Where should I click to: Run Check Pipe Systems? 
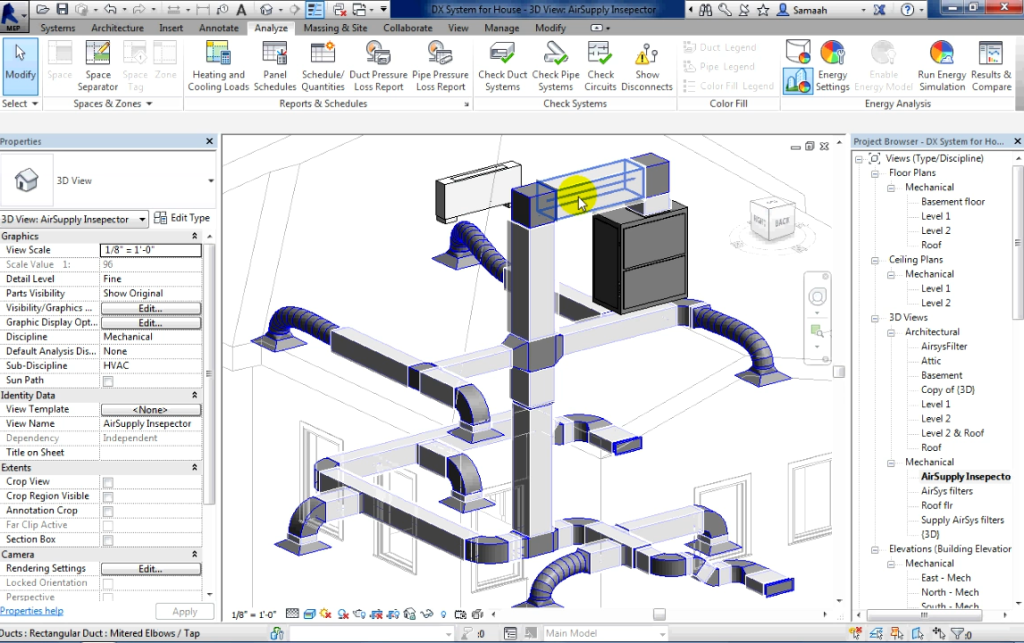[556, 67]
